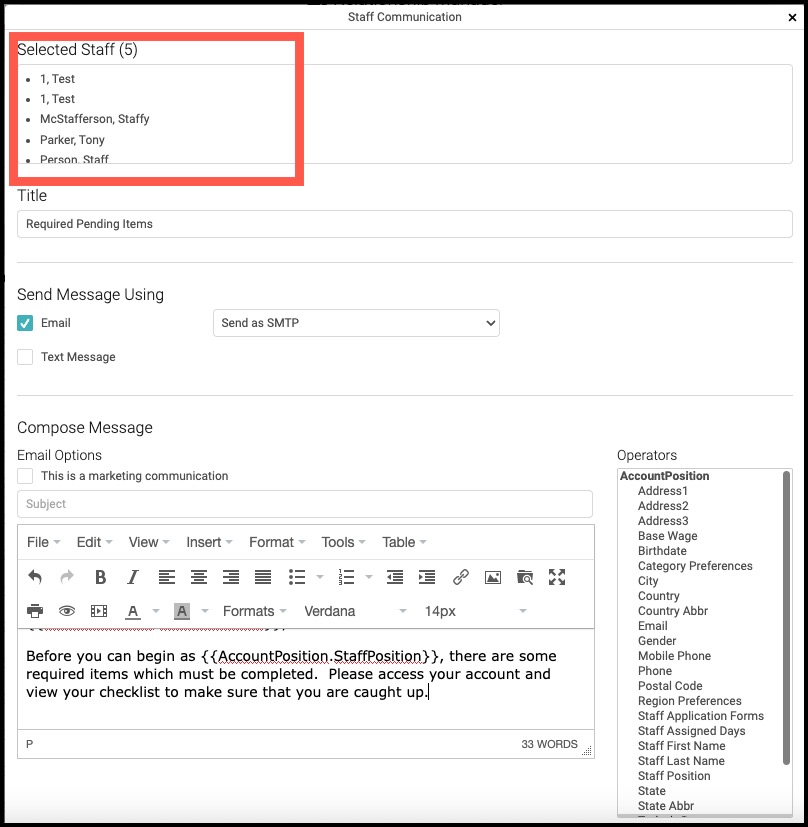
Task: Open the File menu
Action: pos(43,542)
